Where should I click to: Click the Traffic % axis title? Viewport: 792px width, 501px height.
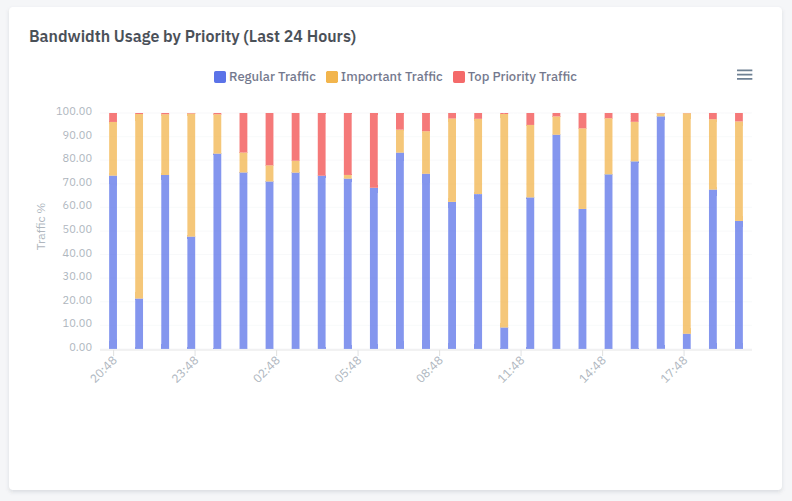(42, 229)
